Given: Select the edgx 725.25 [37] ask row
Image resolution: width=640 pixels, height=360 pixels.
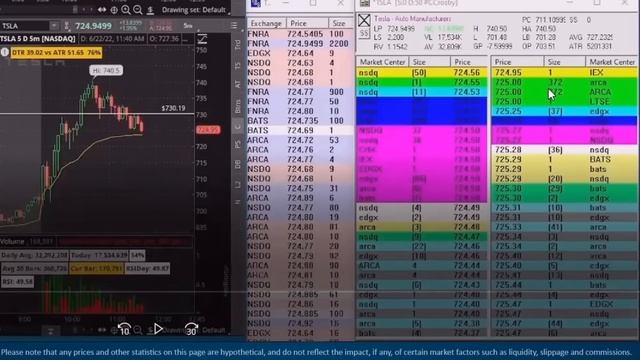Looking at the screenshot, I should point(564,111).
